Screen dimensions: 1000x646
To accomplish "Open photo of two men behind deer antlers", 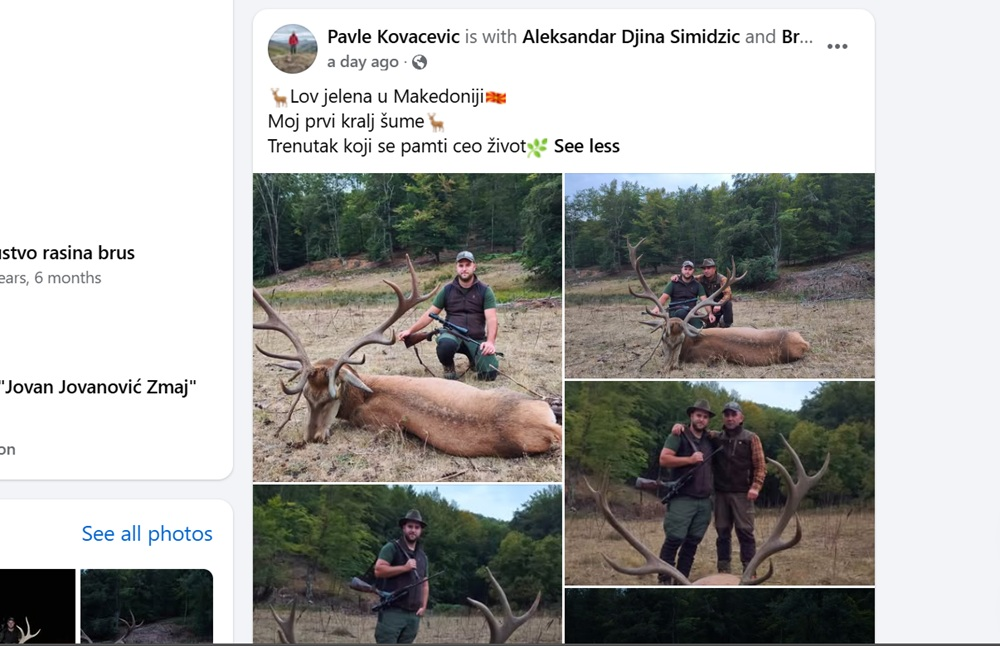I will [x=719, y=275].
